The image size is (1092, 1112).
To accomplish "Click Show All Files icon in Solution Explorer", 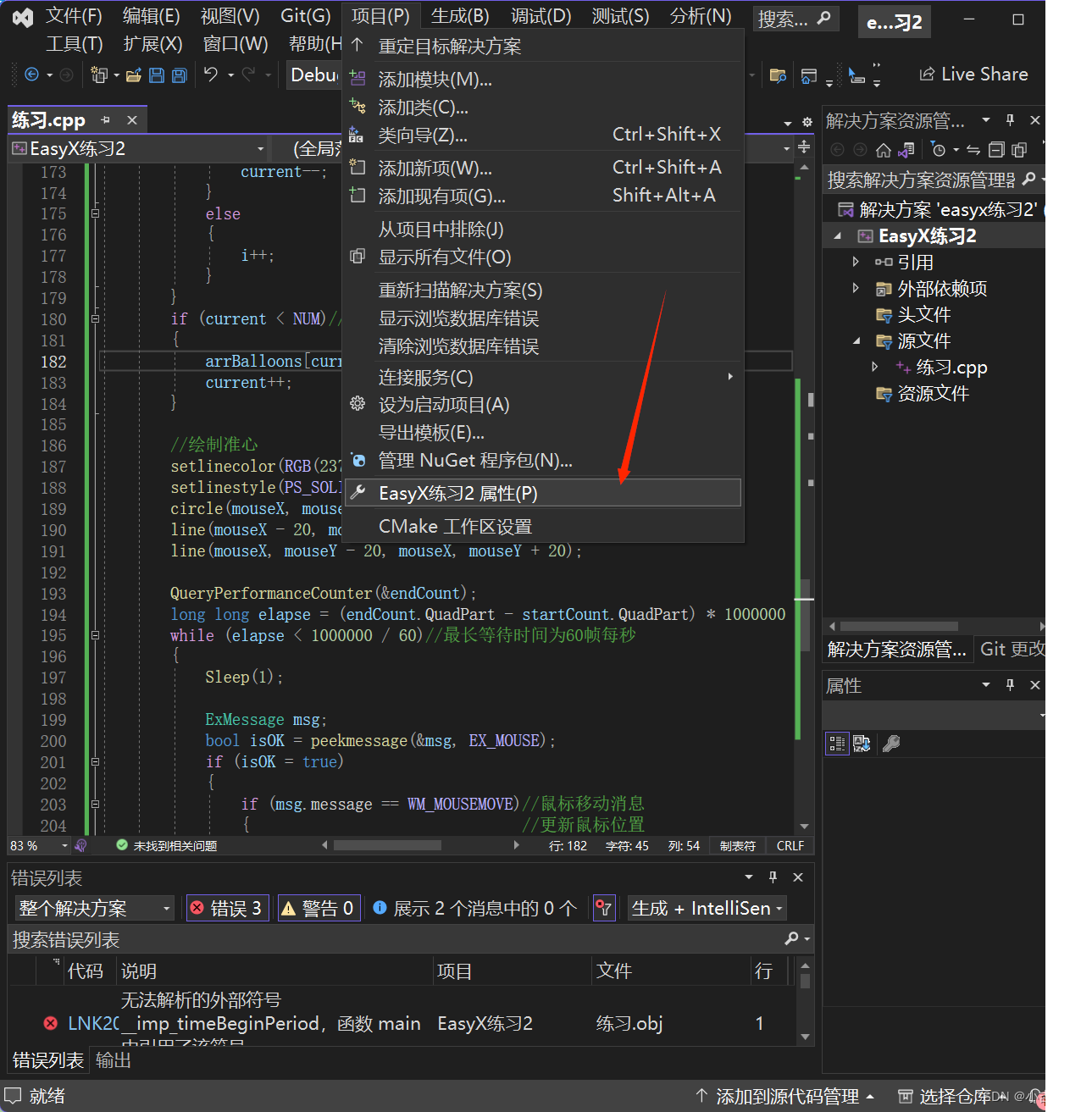I will [1019, 150].
